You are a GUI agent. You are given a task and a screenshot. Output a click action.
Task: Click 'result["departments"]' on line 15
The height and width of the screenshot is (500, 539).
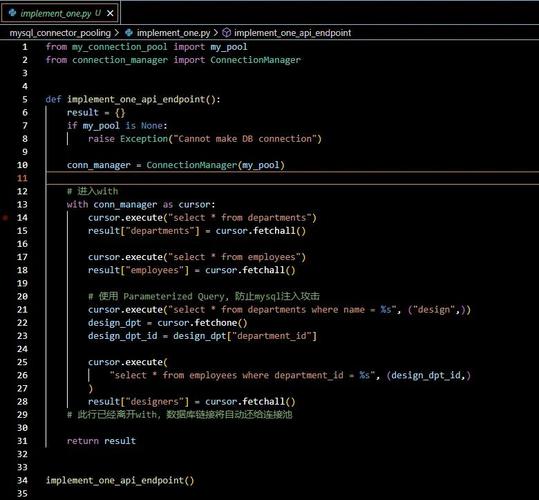click(144, 231)
